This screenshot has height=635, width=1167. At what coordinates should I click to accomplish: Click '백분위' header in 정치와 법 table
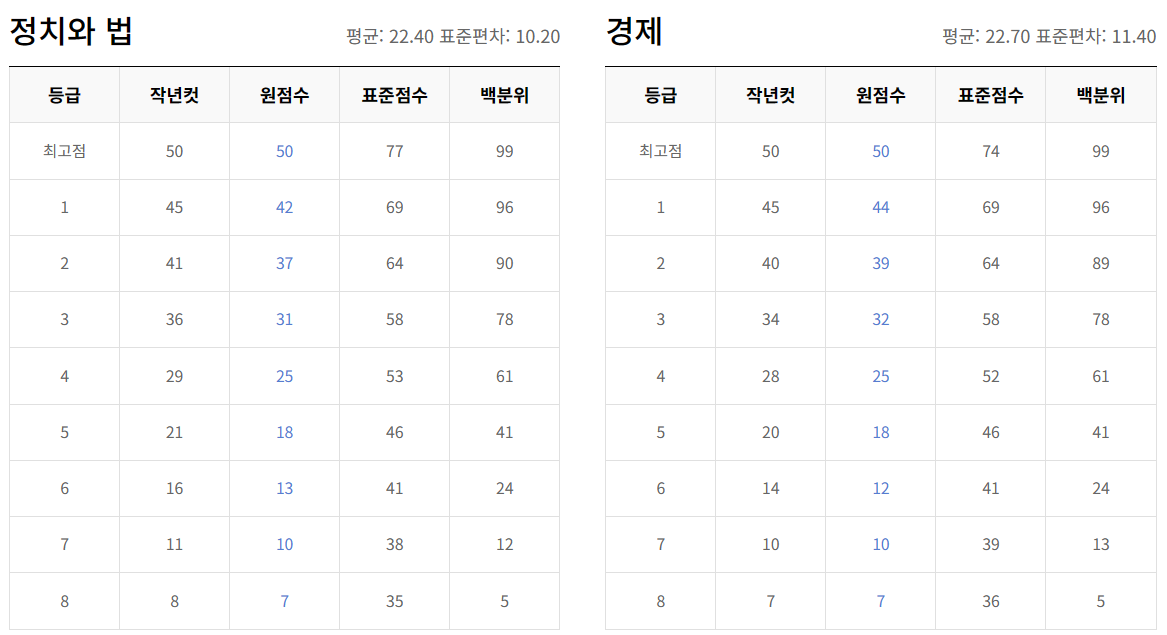click(x=505, y=95)
